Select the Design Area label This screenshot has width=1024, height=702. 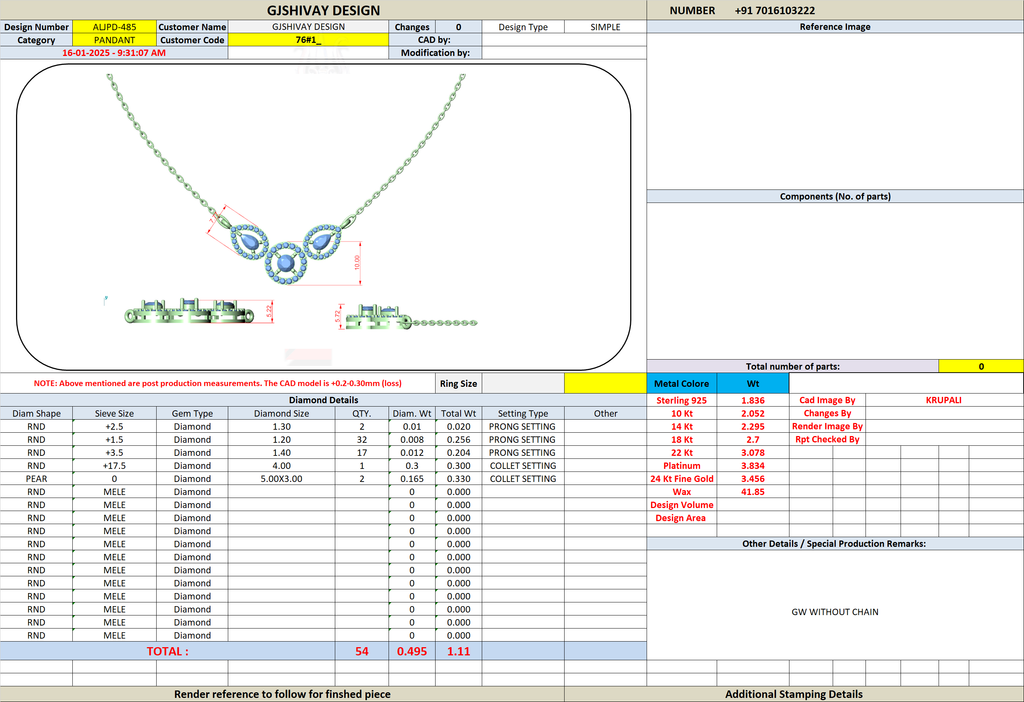[682, 518]
